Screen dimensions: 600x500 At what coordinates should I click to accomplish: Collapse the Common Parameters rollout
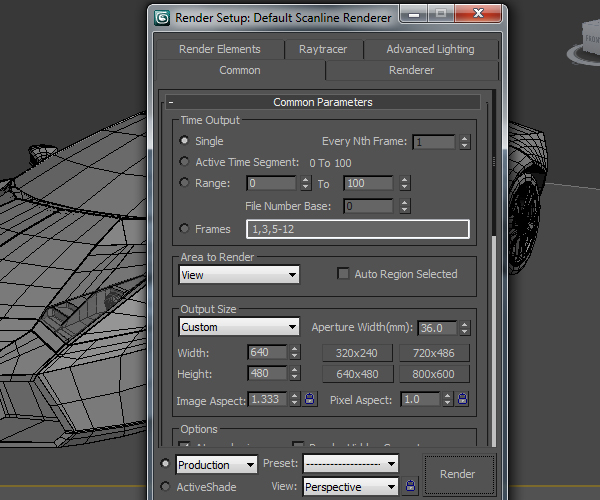pos(323,102)
